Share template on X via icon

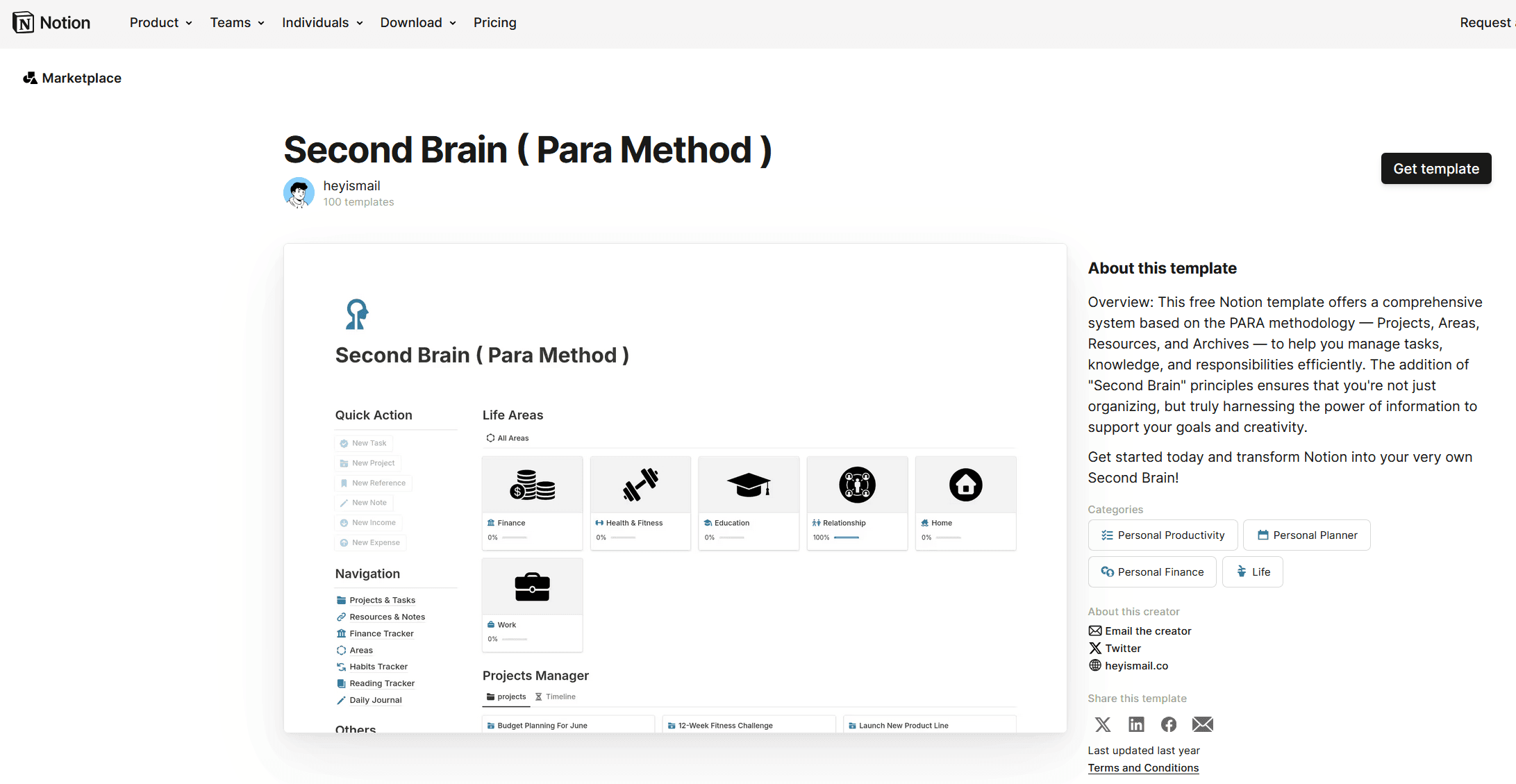tap(1103, 724)
